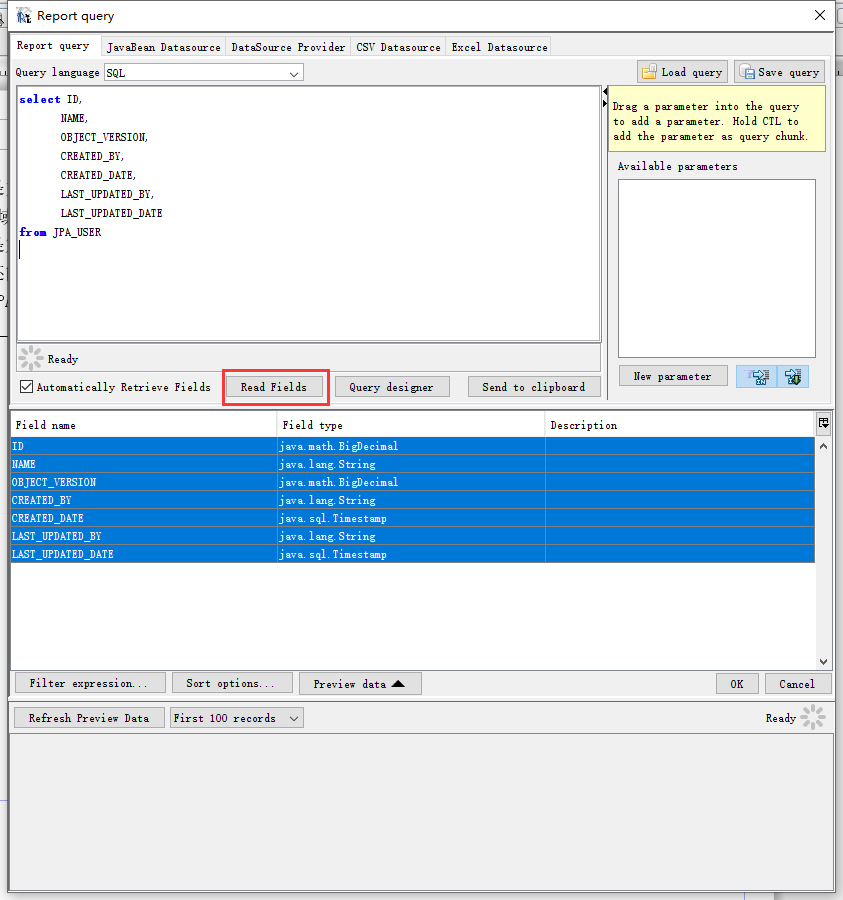Screen dimensions: 843x900
Task: Create a New parameter
Action: tap(673, 377)
